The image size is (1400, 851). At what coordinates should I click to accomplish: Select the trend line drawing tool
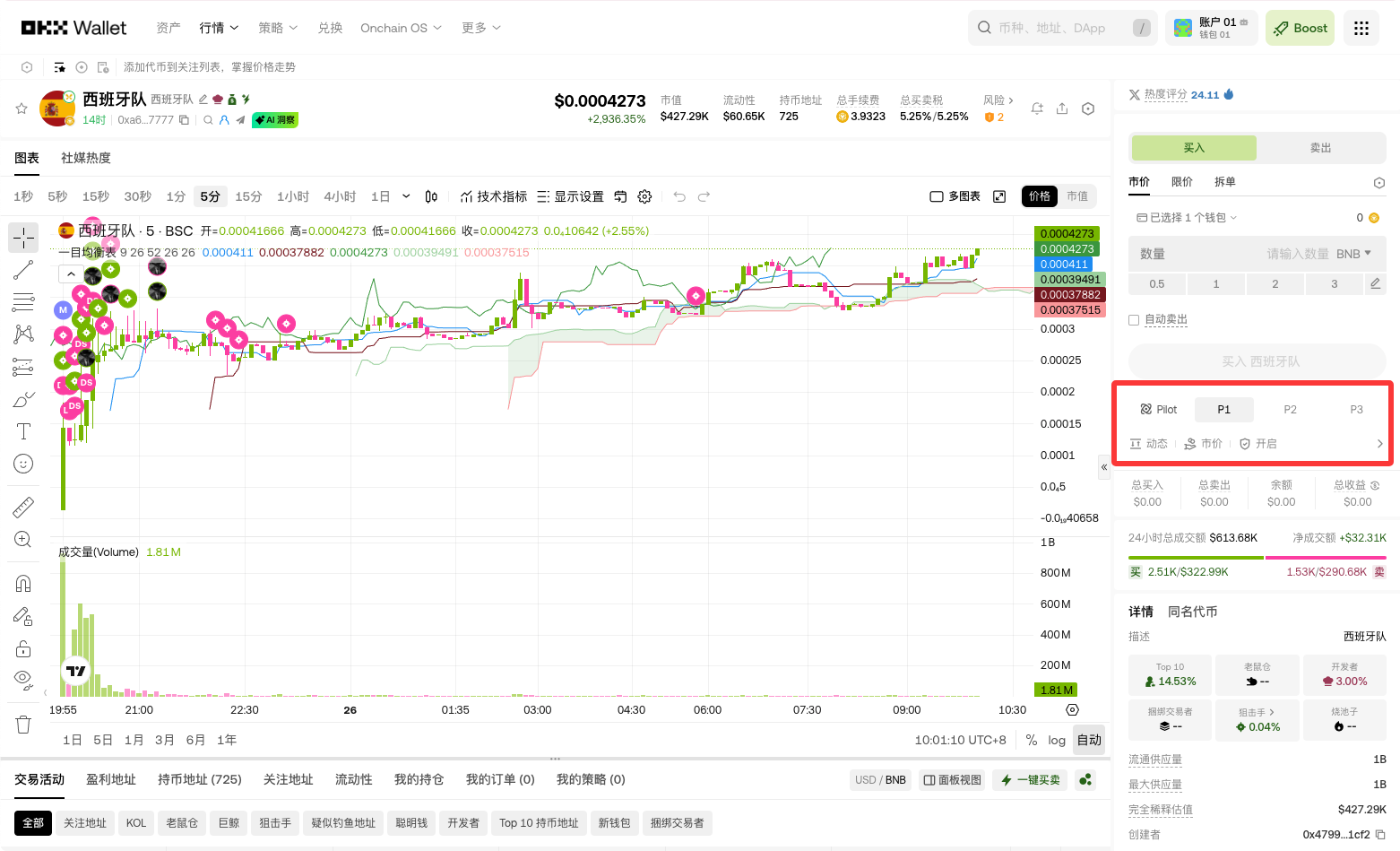coord(23,270)
